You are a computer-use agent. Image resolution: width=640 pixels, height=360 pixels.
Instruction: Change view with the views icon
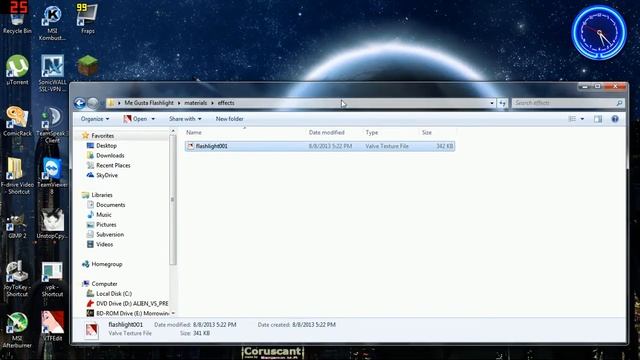[x=572, y=119]
